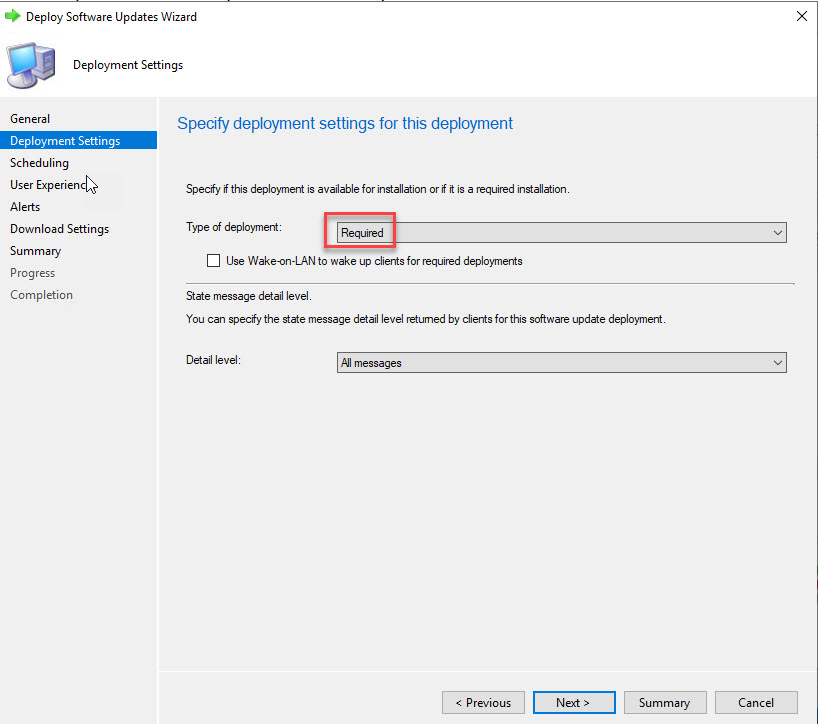Screen dimensions: 818x724
Task: Jump to the Summary step in sidebar
Action: coord(35,251)
